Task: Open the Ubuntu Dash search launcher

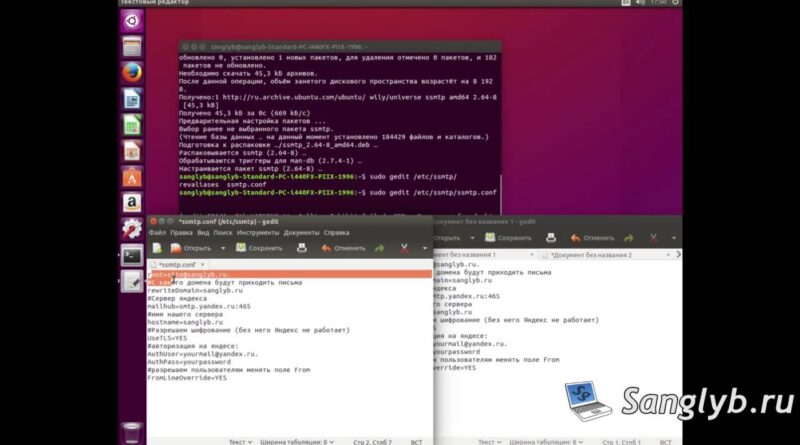Action: [132, 21]
